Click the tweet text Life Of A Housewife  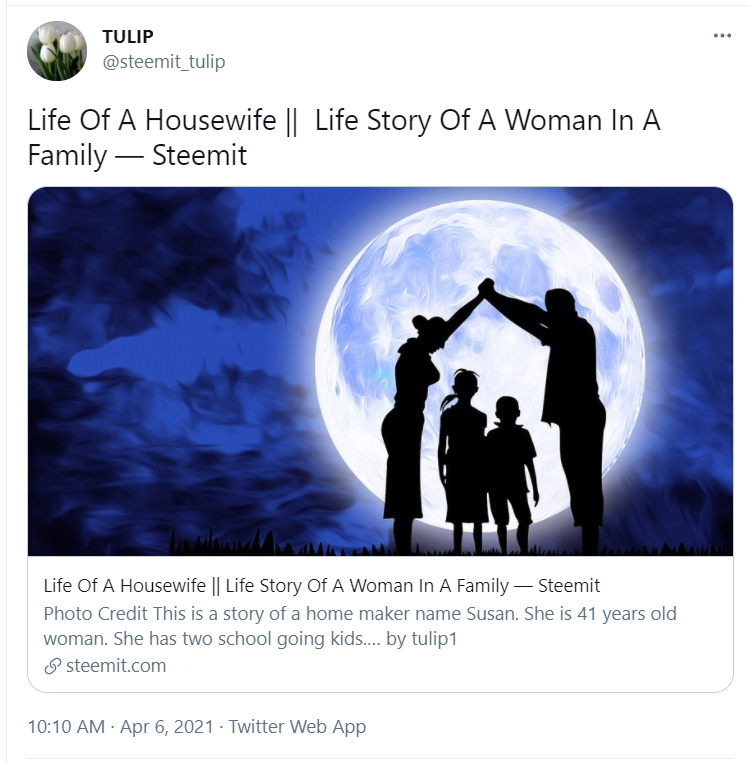pyautogui.click(x=152, y=120)
